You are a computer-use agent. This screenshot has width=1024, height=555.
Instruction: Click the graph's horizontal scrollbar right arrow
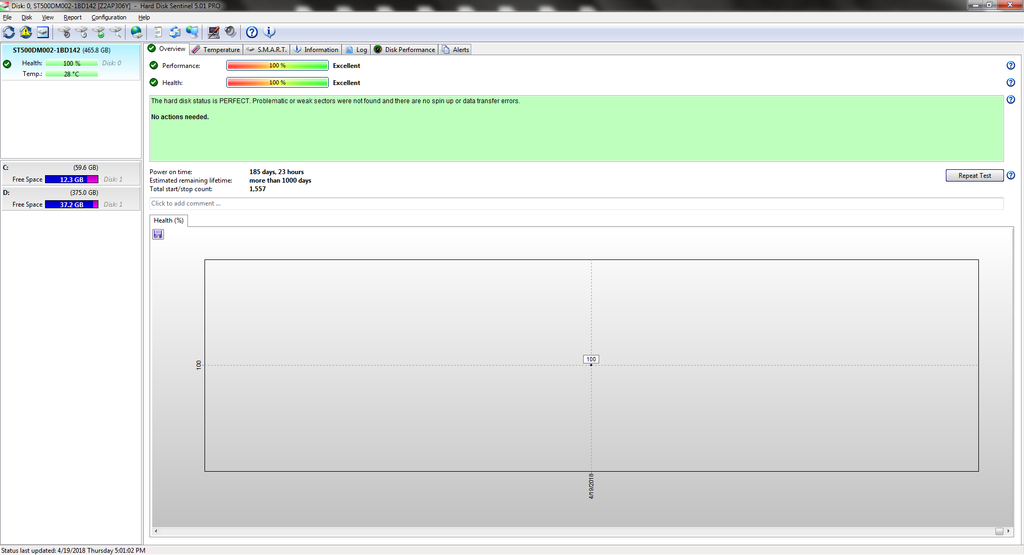click(x=1009, y=531)
